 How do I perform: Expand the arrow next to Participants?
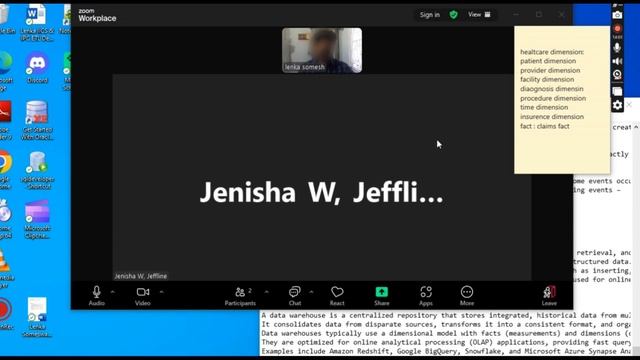point(267,292)
